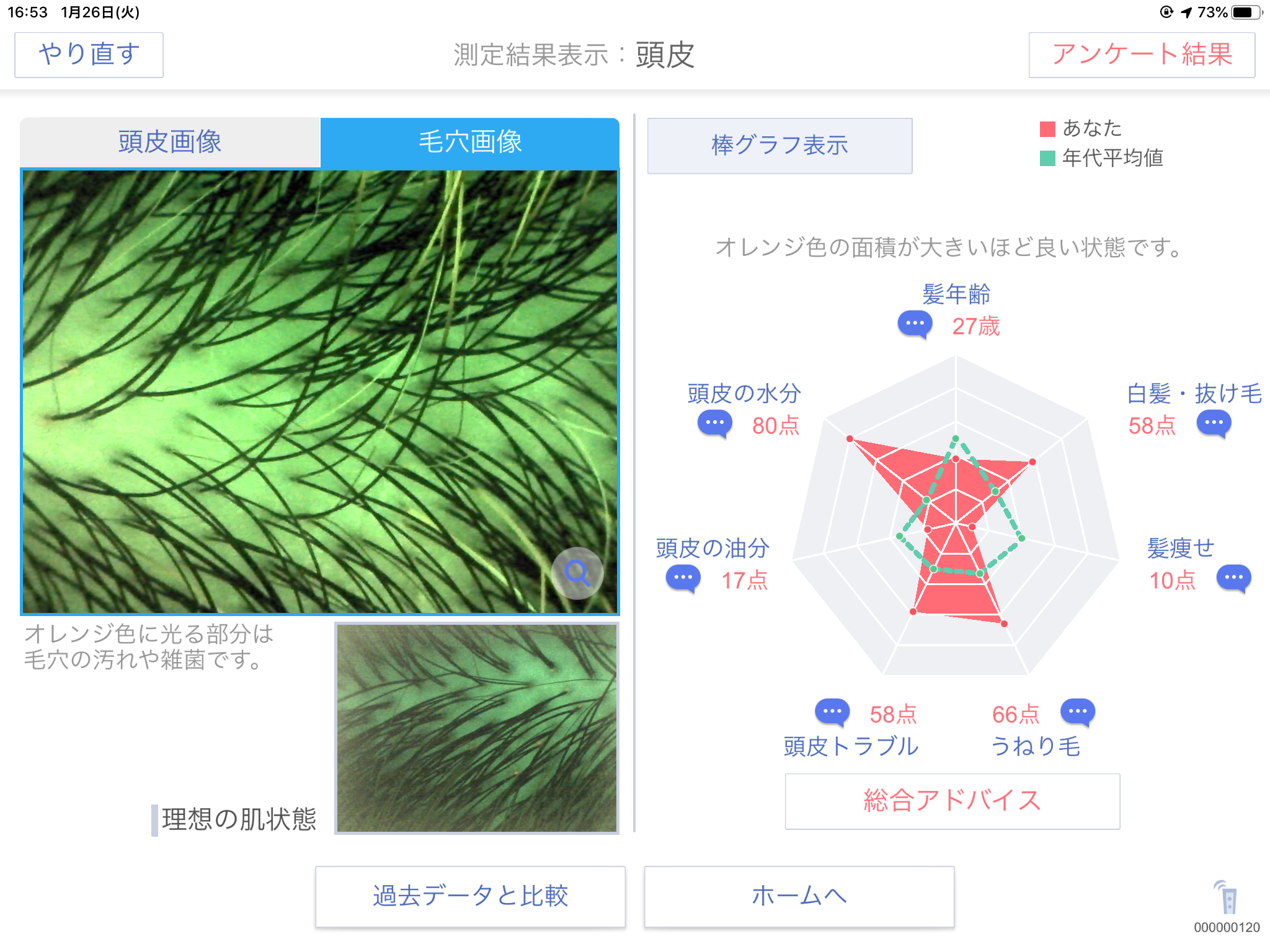This screenshot has height=952, width=1270.
Task: Tap the measuring device icon at bottom right
Action: coord(1227,897)
